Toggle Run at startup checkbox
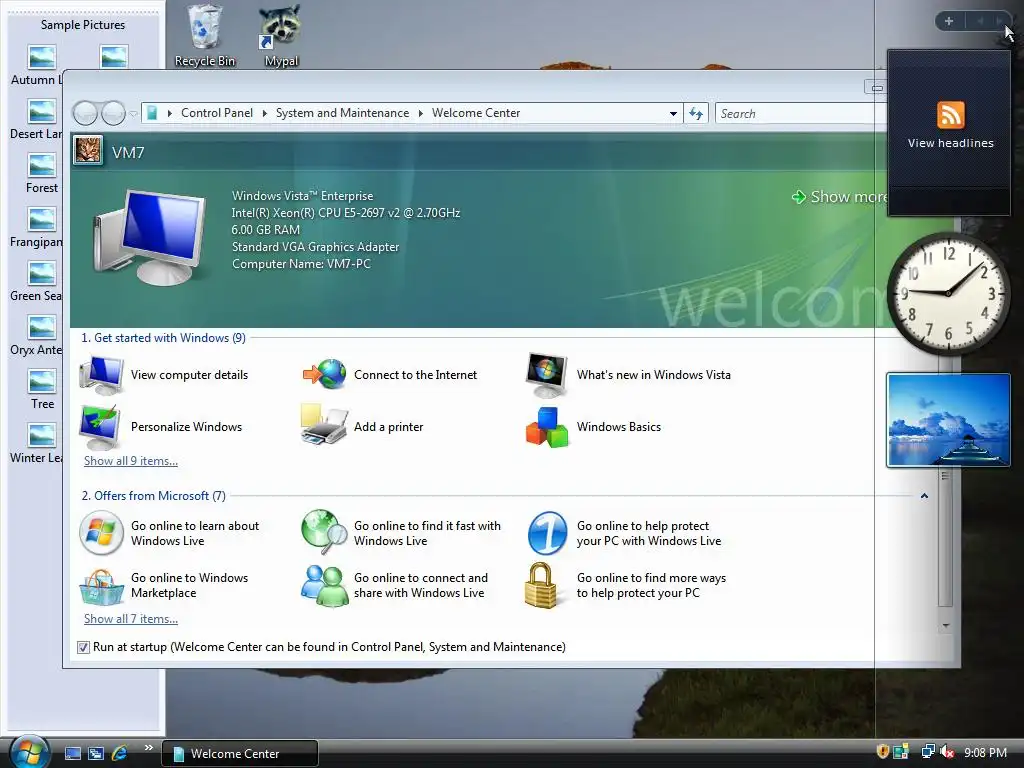 click(83, 647)
